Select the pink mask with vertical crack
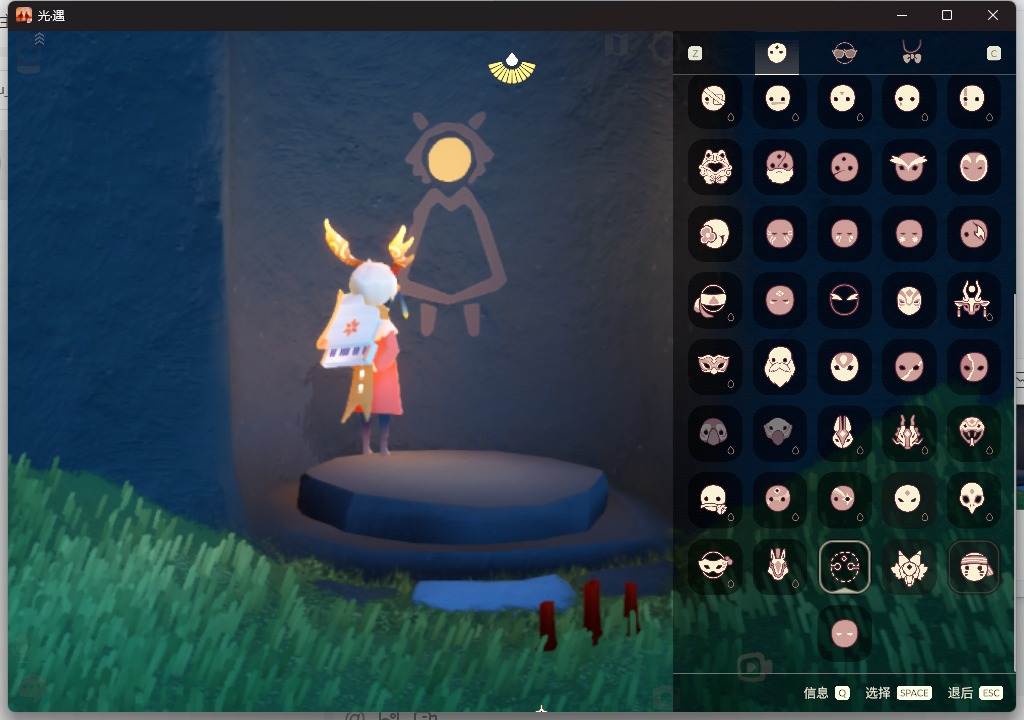Viewport: 1024px width, 720px height. (972, 367)
